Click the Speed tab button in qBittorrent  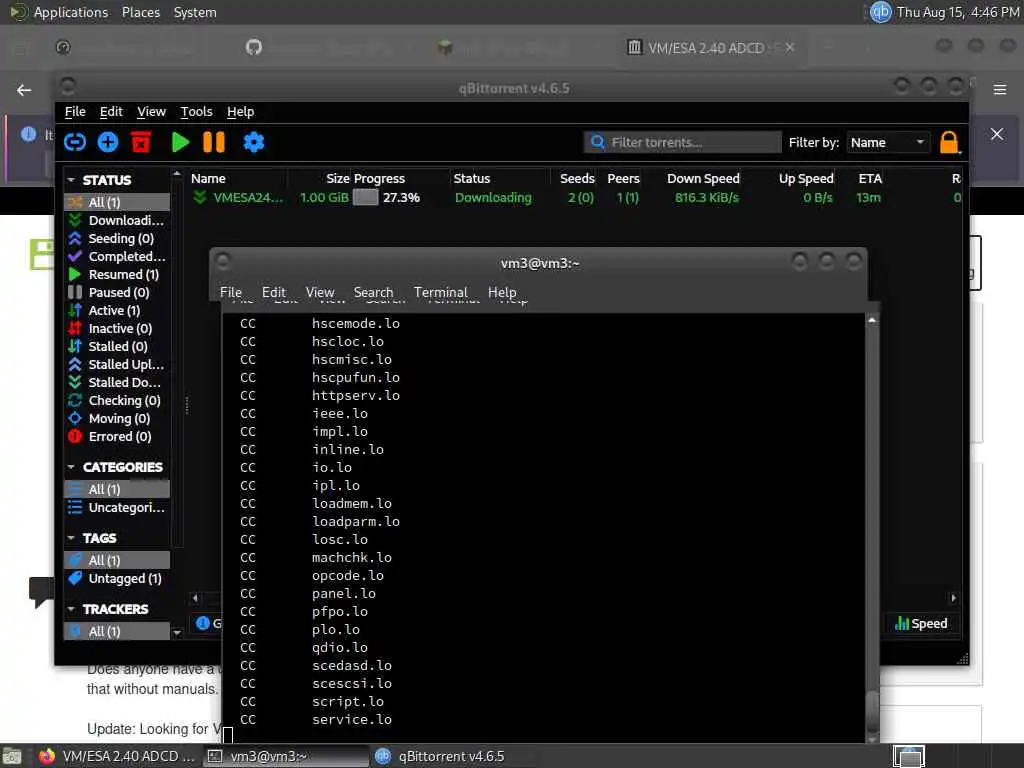point(921,624)
